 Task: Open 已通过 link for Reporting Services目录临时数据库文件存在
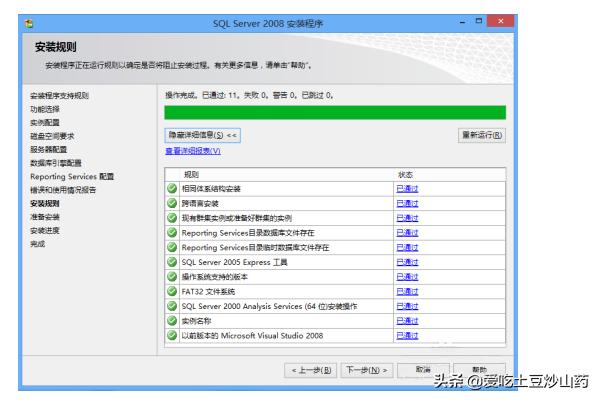pos(407,248)
